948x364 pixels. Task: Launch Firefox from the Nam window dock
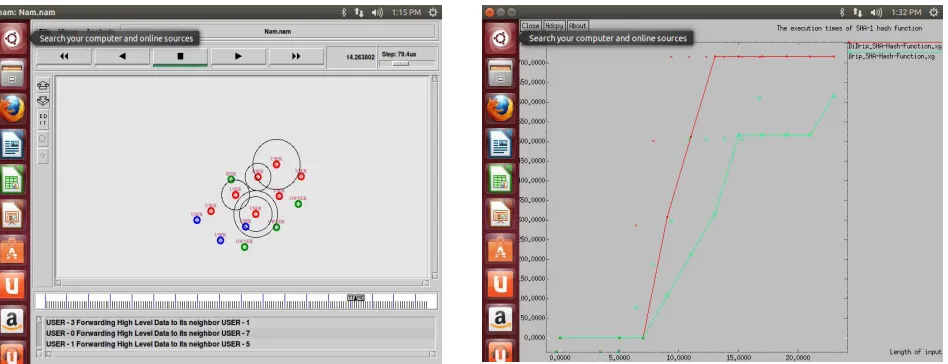(x=12, y=109)
